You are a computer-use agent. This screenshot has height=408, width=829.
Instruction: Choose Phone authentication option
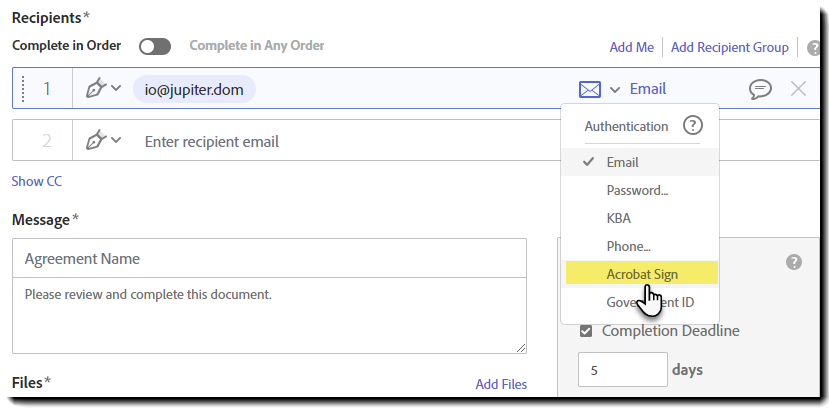click(629, 246)
